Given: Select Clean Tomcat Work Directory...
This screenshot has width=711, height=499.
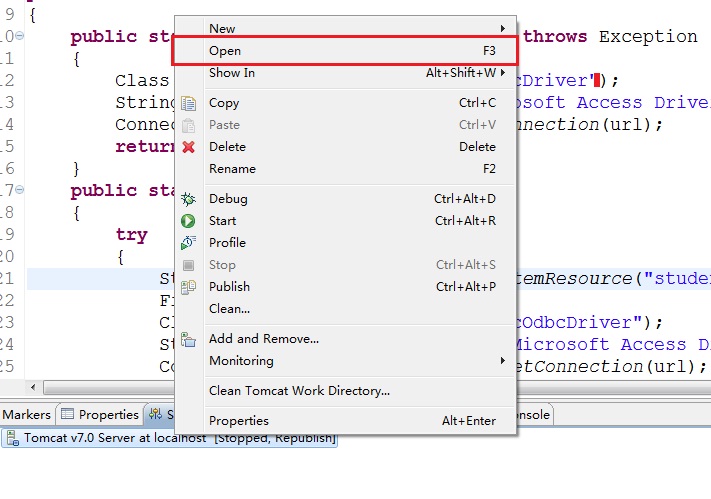Looking at the screenshot, I should coord(345,391).
